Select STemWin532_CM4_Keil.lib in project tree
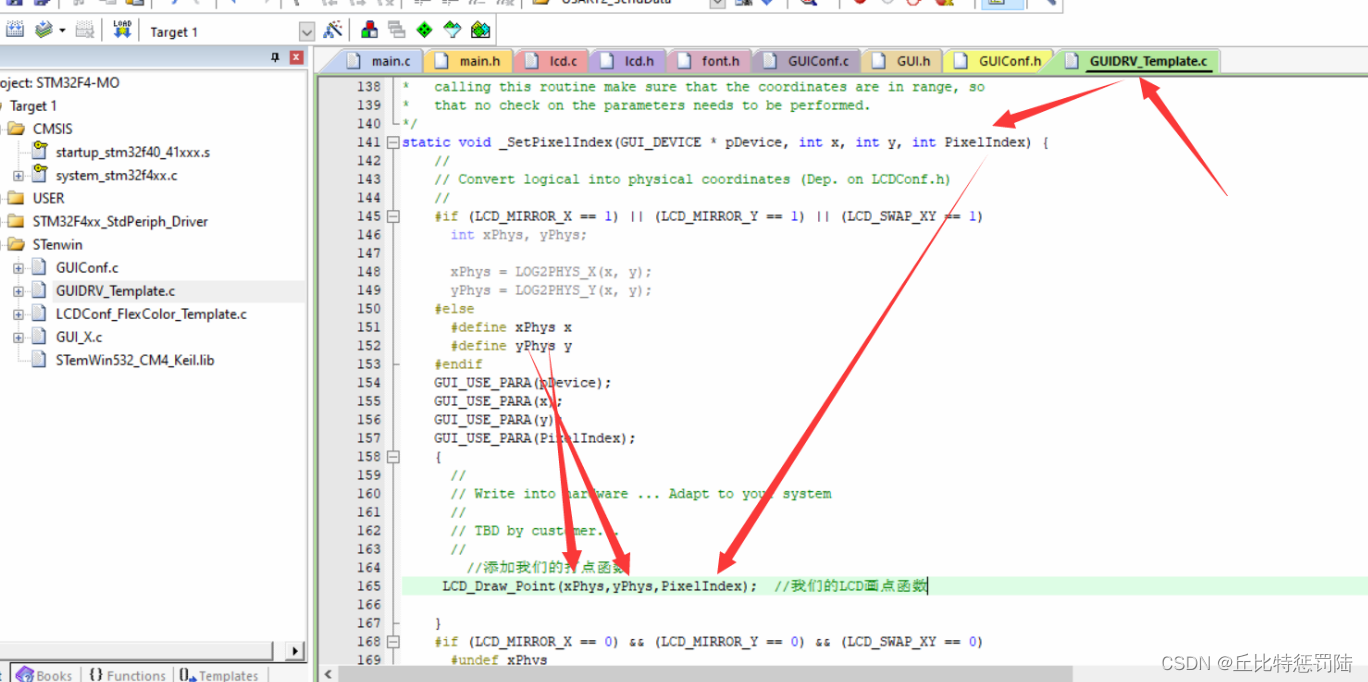This screenshot has width=1368, height=682. 135,360
